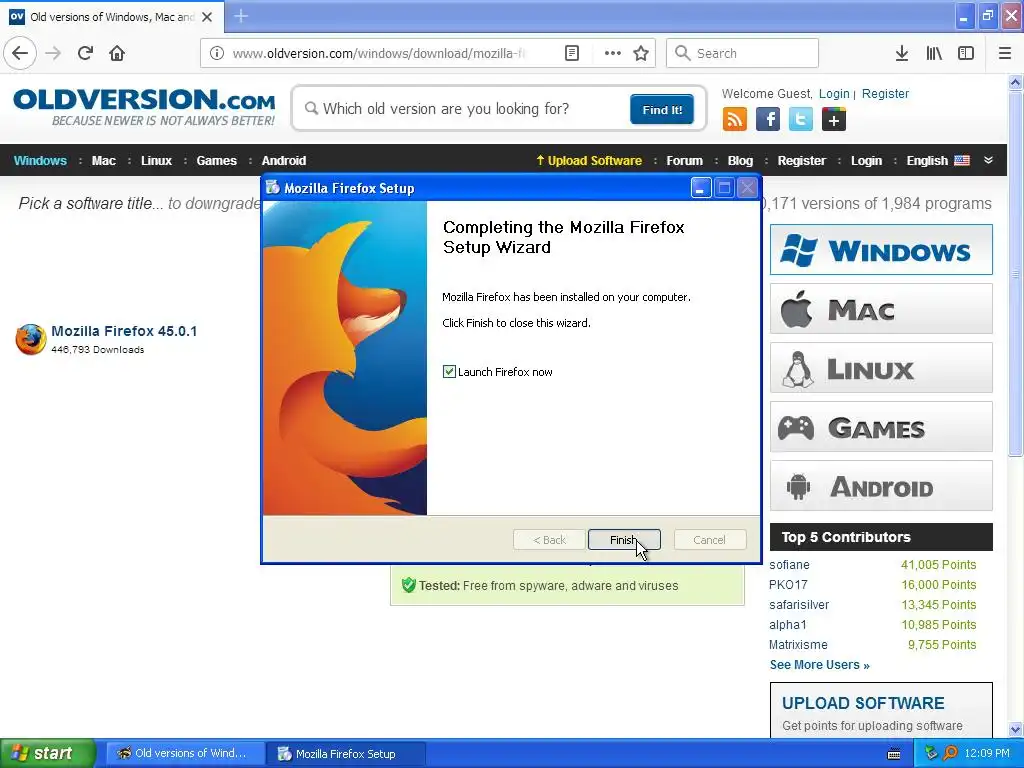Uncheck Launch Firefox now checkbox
The width and height of the screenshot is (1024, 768).
point(449,372)
